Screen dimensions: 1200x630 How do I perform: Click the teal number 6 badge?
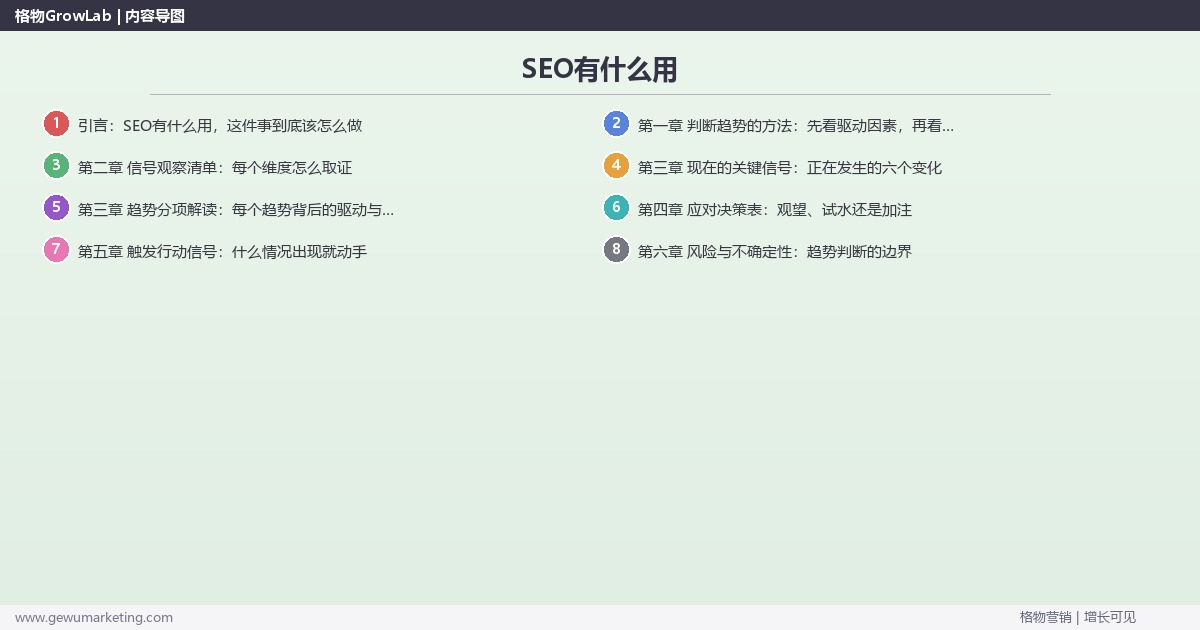coord(616,208)
